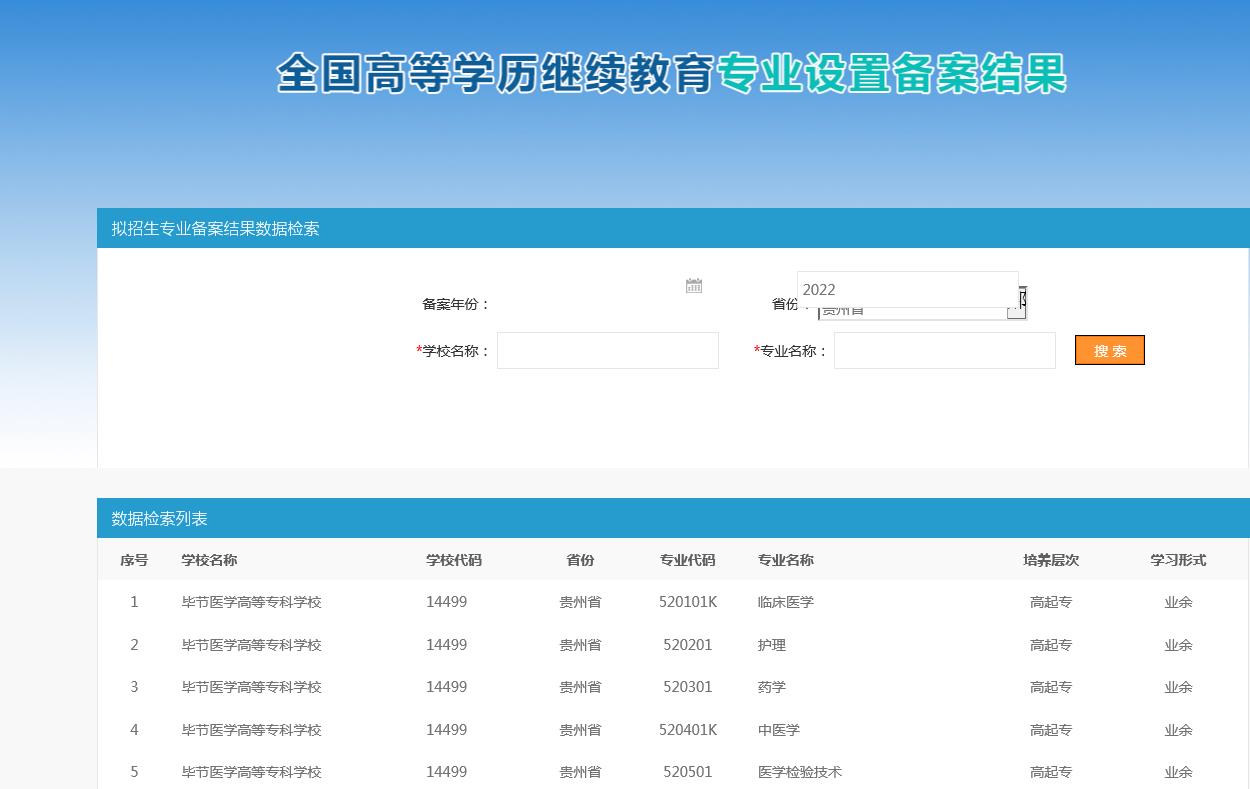Viewport: 1250px width, 789px height.
Task: Focus the 专业名称 text field
Action: pyautogui.click(x=944, y=350)
